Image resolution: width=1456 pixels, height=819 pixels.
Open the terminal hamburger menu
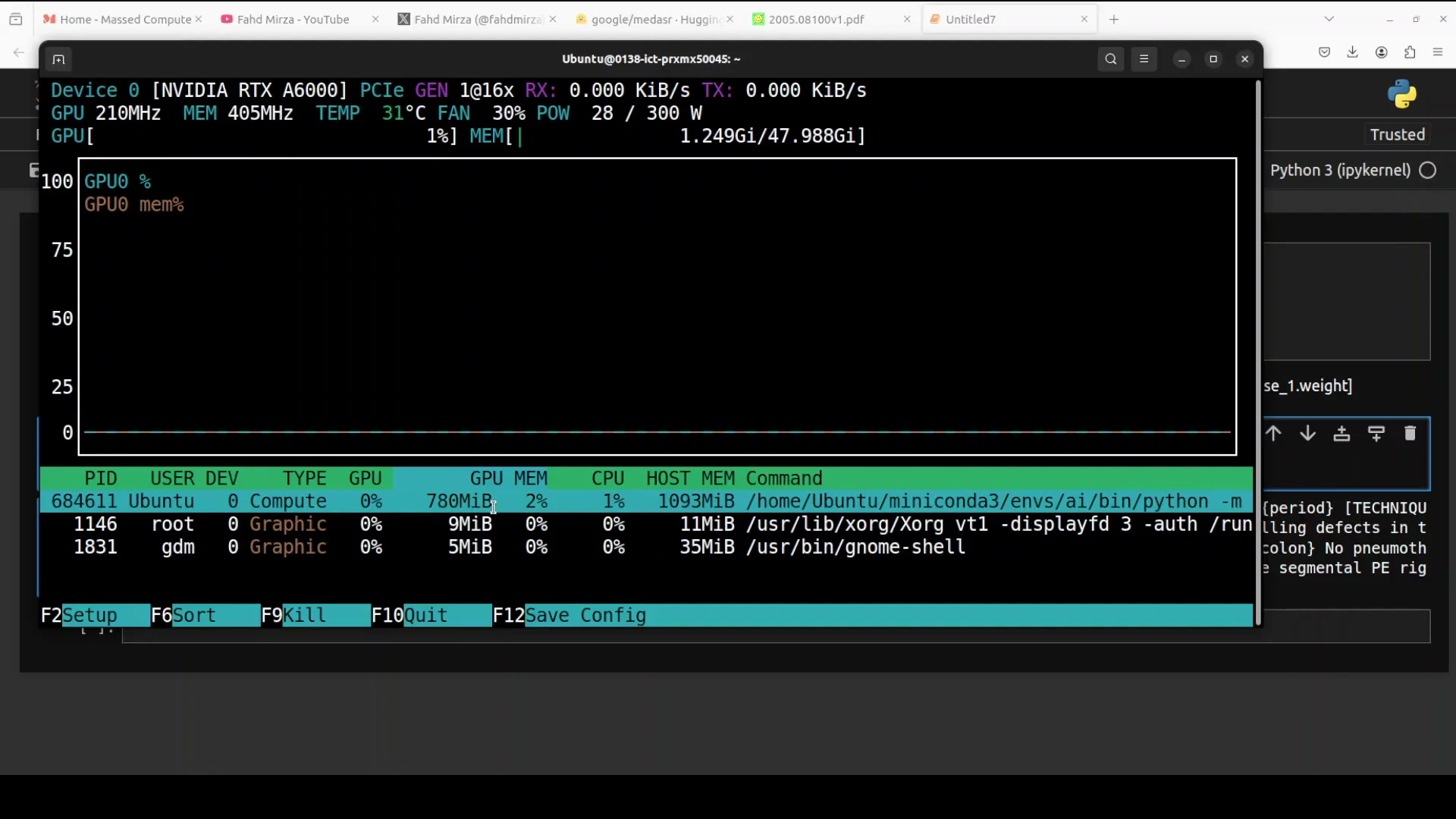1144,59
